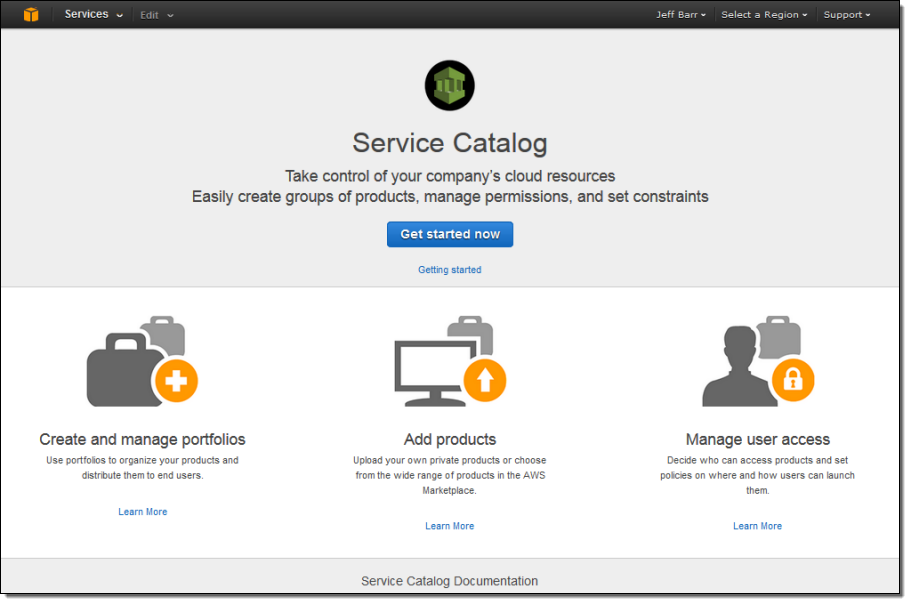
Task: Click Learn More under Add products
Action: tap(449, 526)
